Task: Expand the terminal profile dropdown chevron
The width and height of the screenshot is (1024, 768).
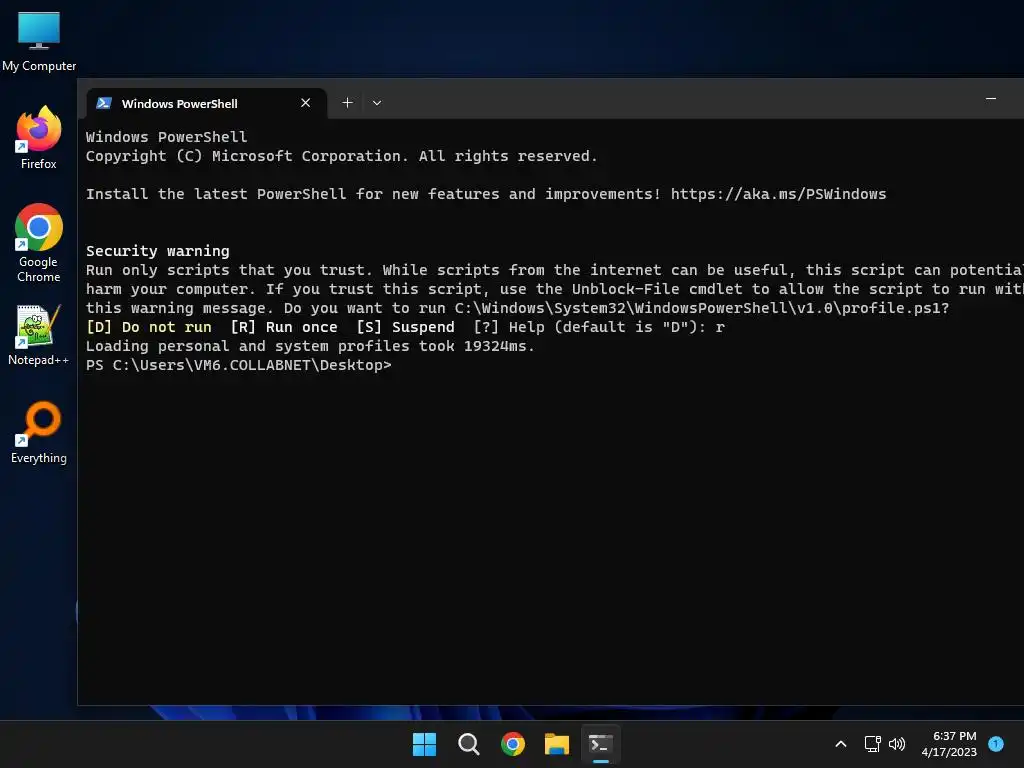Action: 377,103
